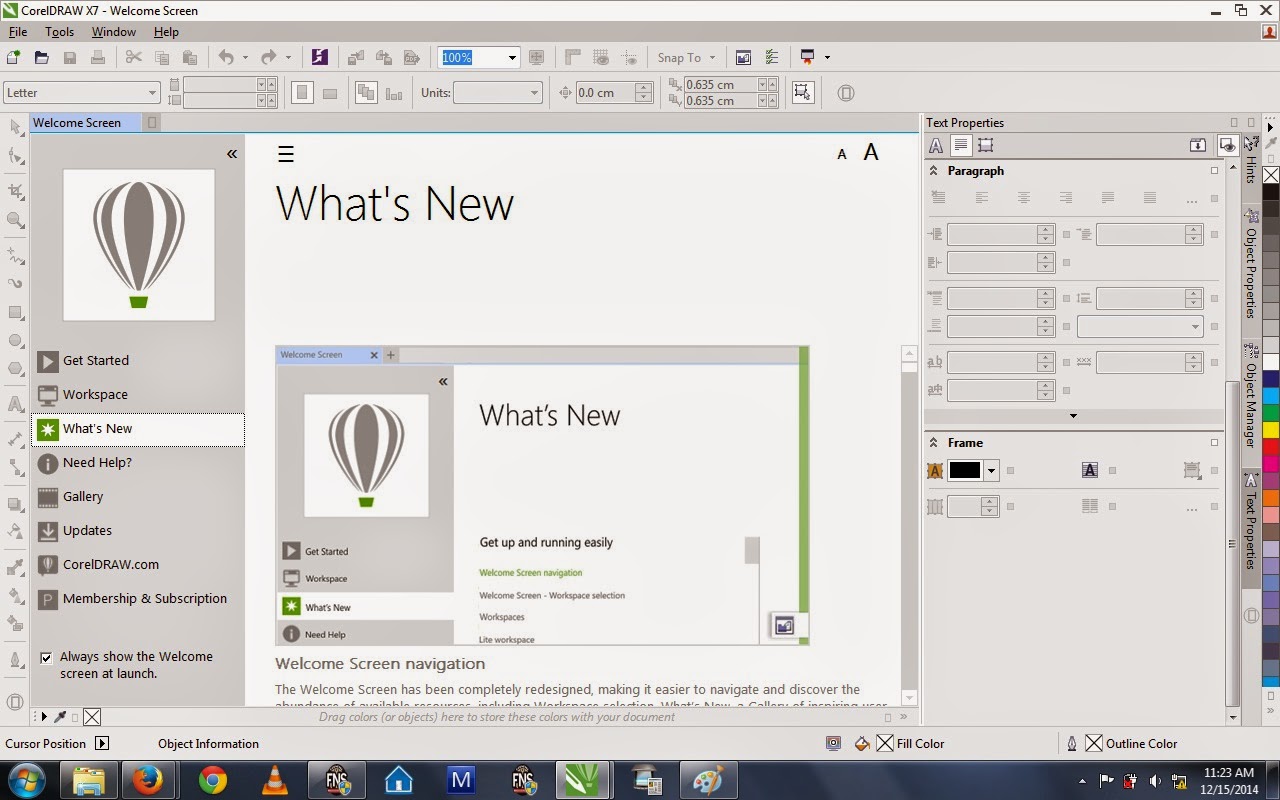The width and height of the screenshot is (1280, 800).
Task: Click the Paragraph icon in Text Properties
Action: (x=960, y=146)
